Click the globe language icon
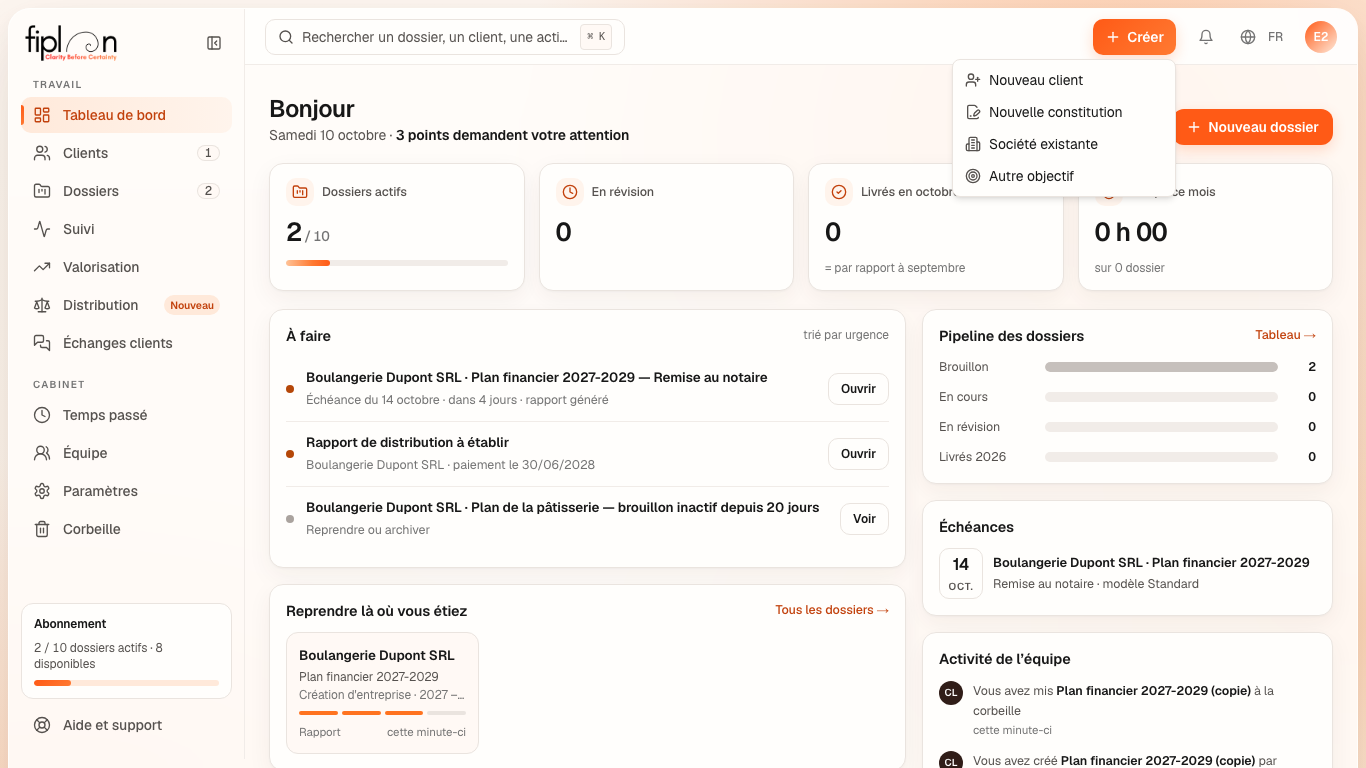 1248,37
